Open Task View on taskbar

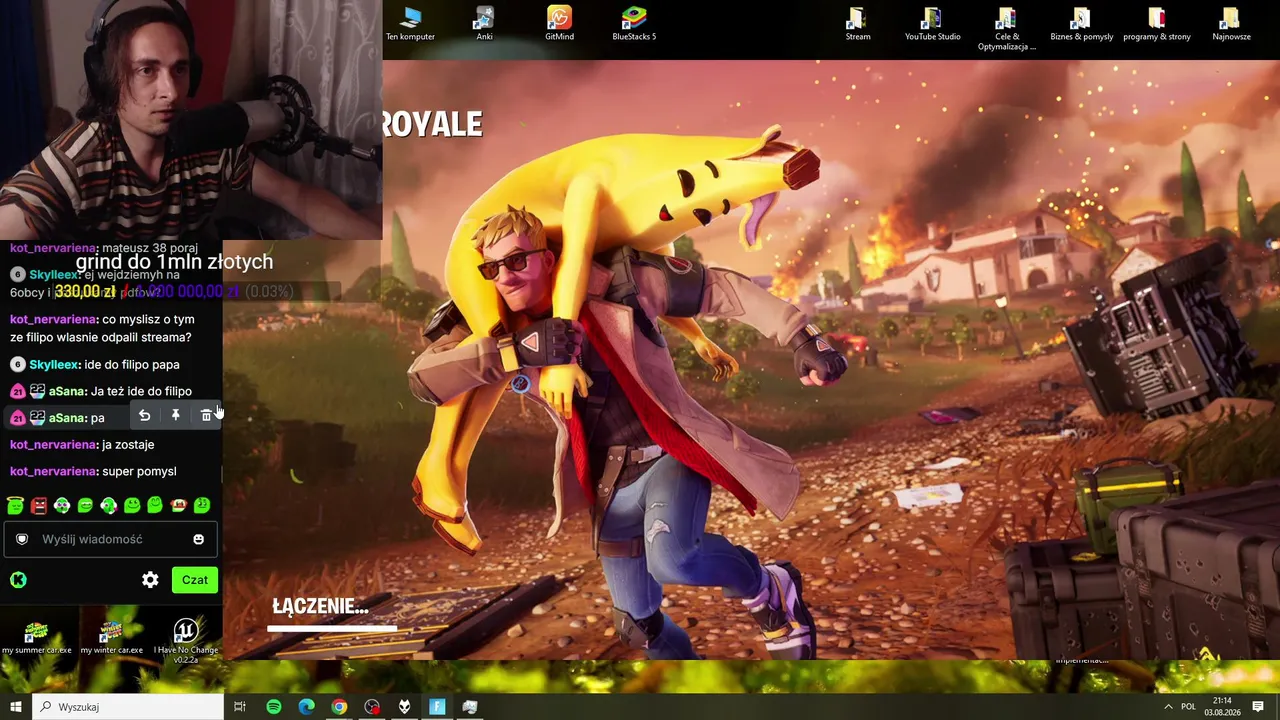(240, 707)
